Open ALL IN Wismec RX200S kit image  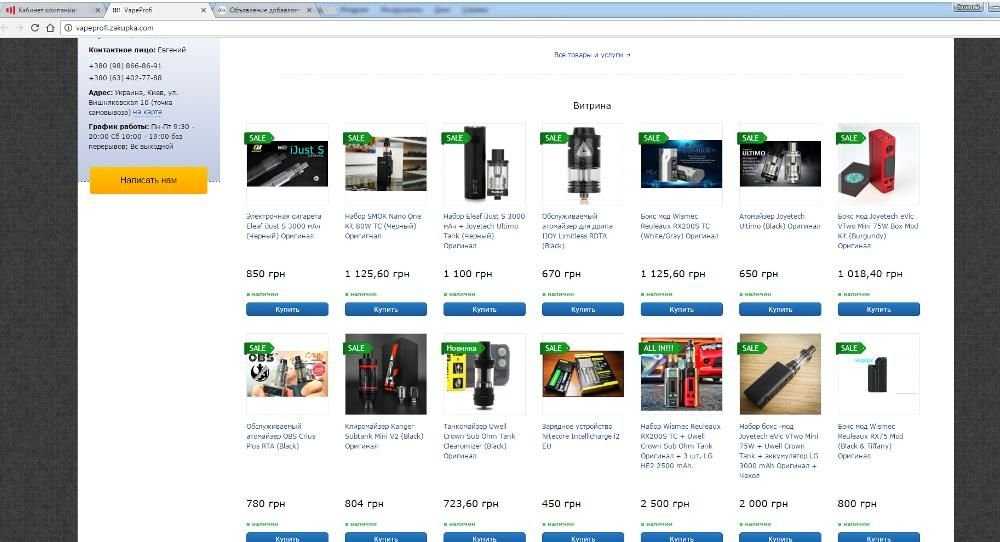(x=681, y=374)
